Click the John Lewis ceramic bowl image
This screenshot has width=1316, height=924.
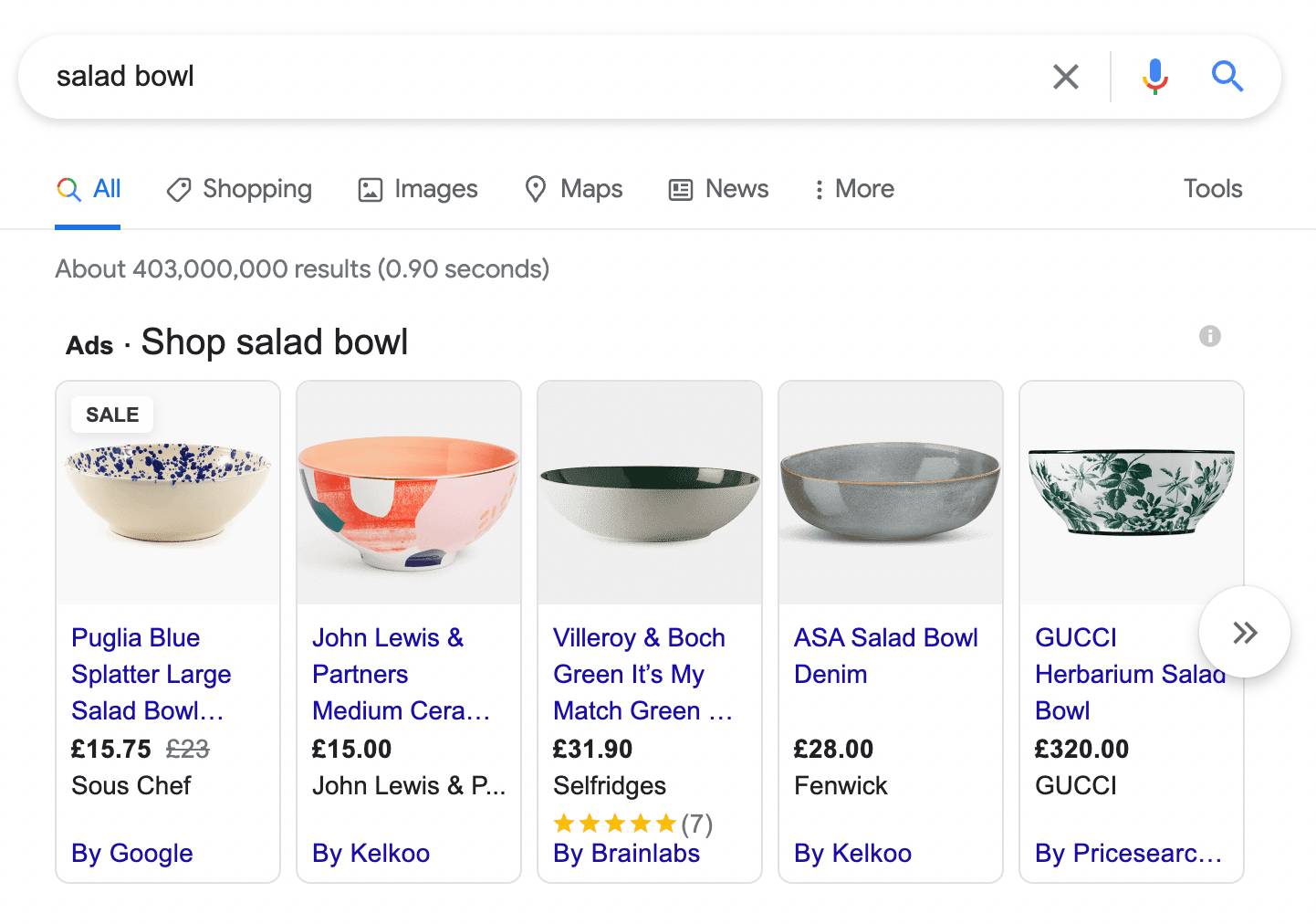(x=409, y=493)
